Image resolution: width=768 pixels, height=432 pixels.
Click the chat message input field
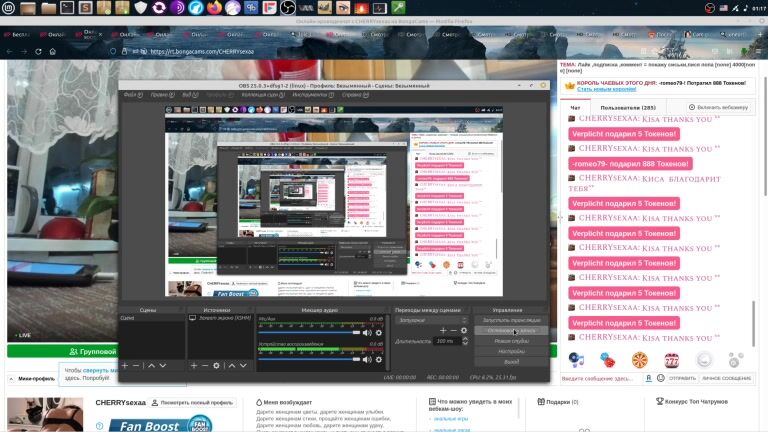[600, 379]
